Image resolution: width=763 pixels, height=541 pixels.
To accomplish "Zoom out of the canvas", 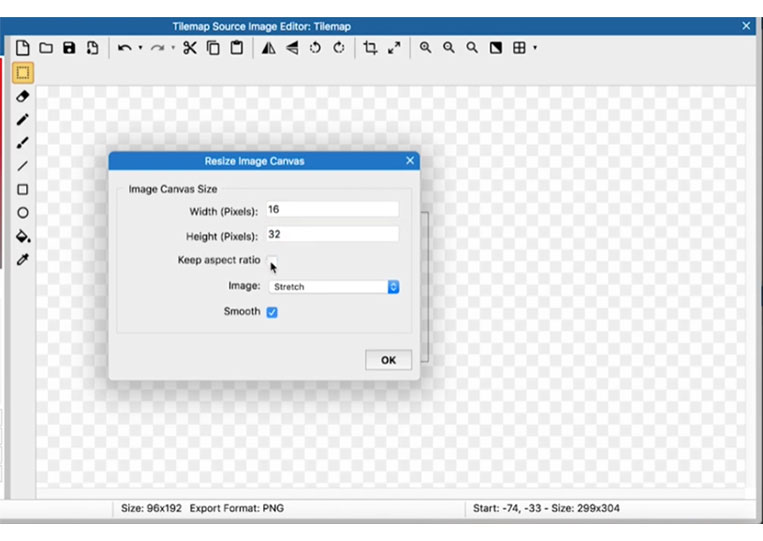I will (449, 48).
